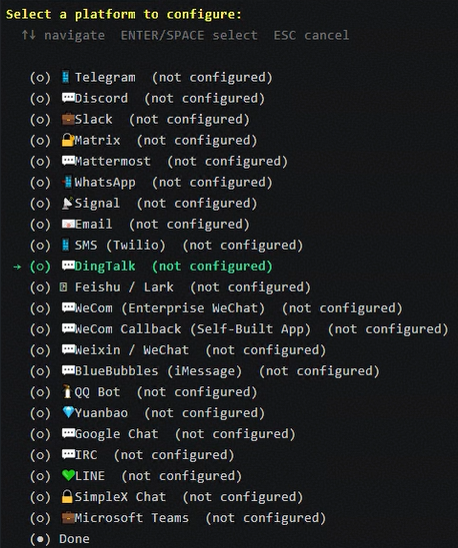This screenshot has width=458, height=548.
Task: Click the Google Chat platform label
Action: [116, 434]
